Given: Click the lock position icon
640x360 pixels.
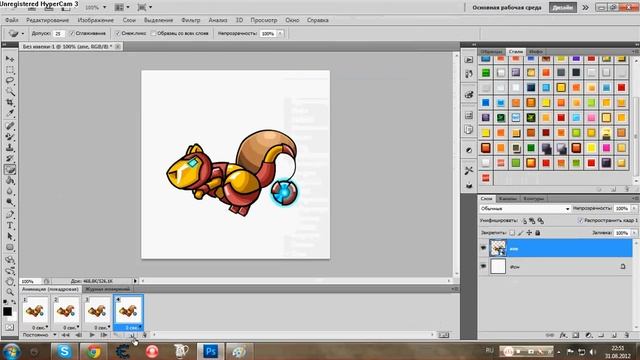Looking at the screenshot, I should [x=529, y=233].
